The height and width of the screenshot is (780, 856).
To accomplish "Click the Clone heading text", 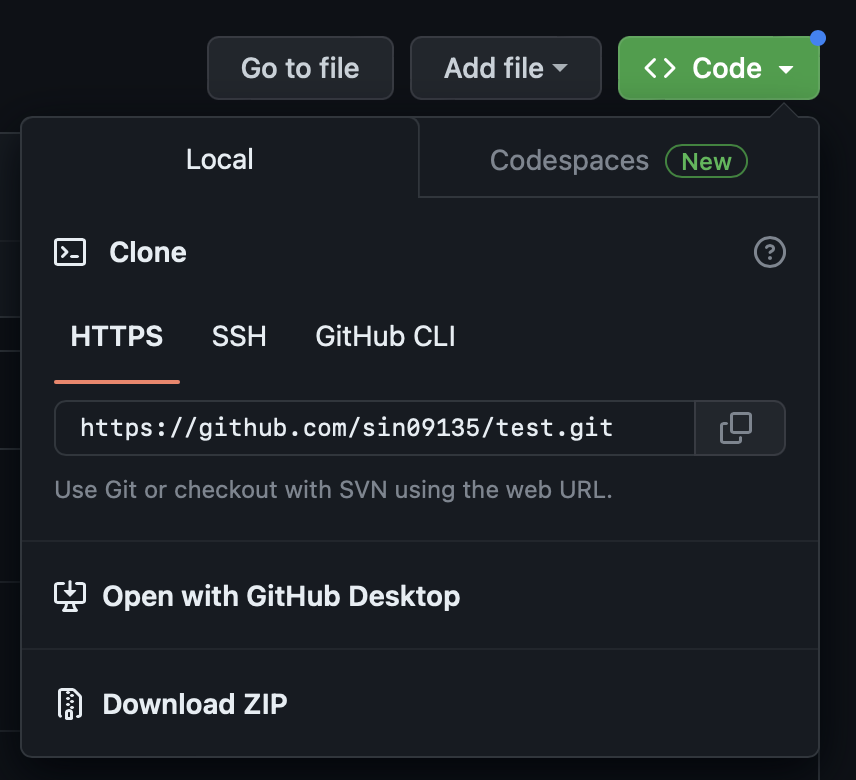I will 148,252.
